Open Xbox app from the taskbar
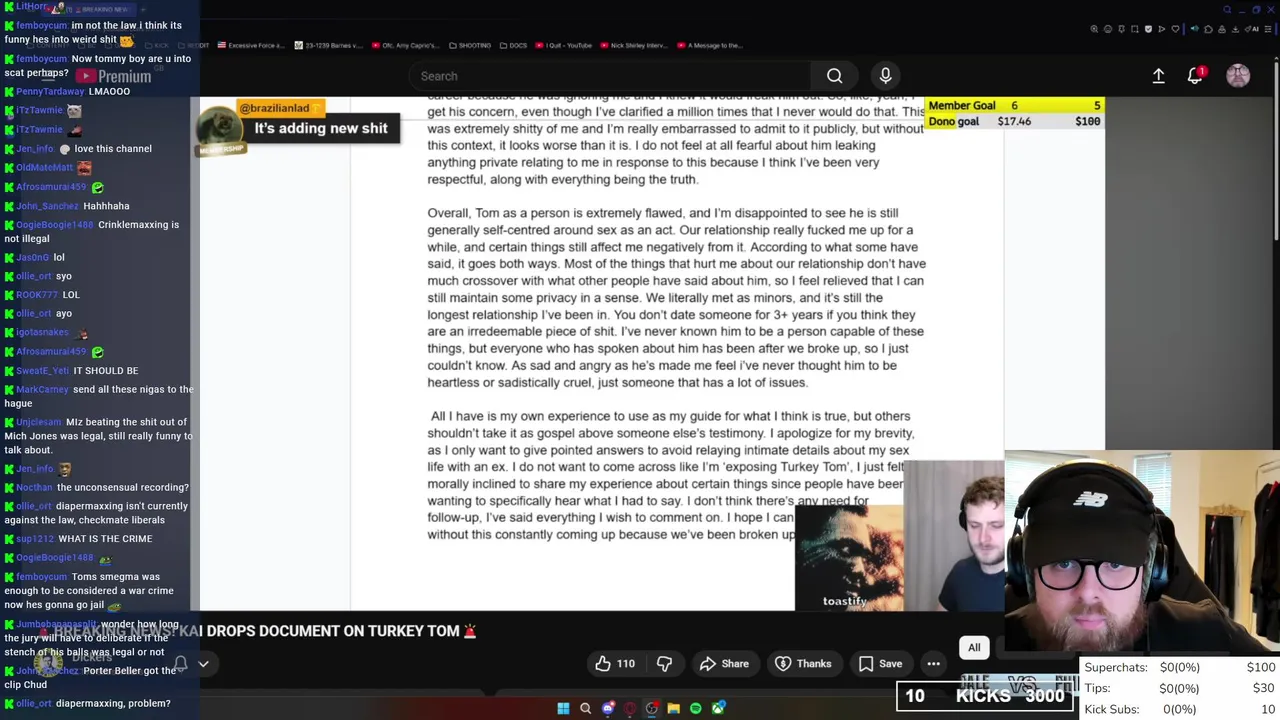The image size is (1280, 720). coord(718,709)
